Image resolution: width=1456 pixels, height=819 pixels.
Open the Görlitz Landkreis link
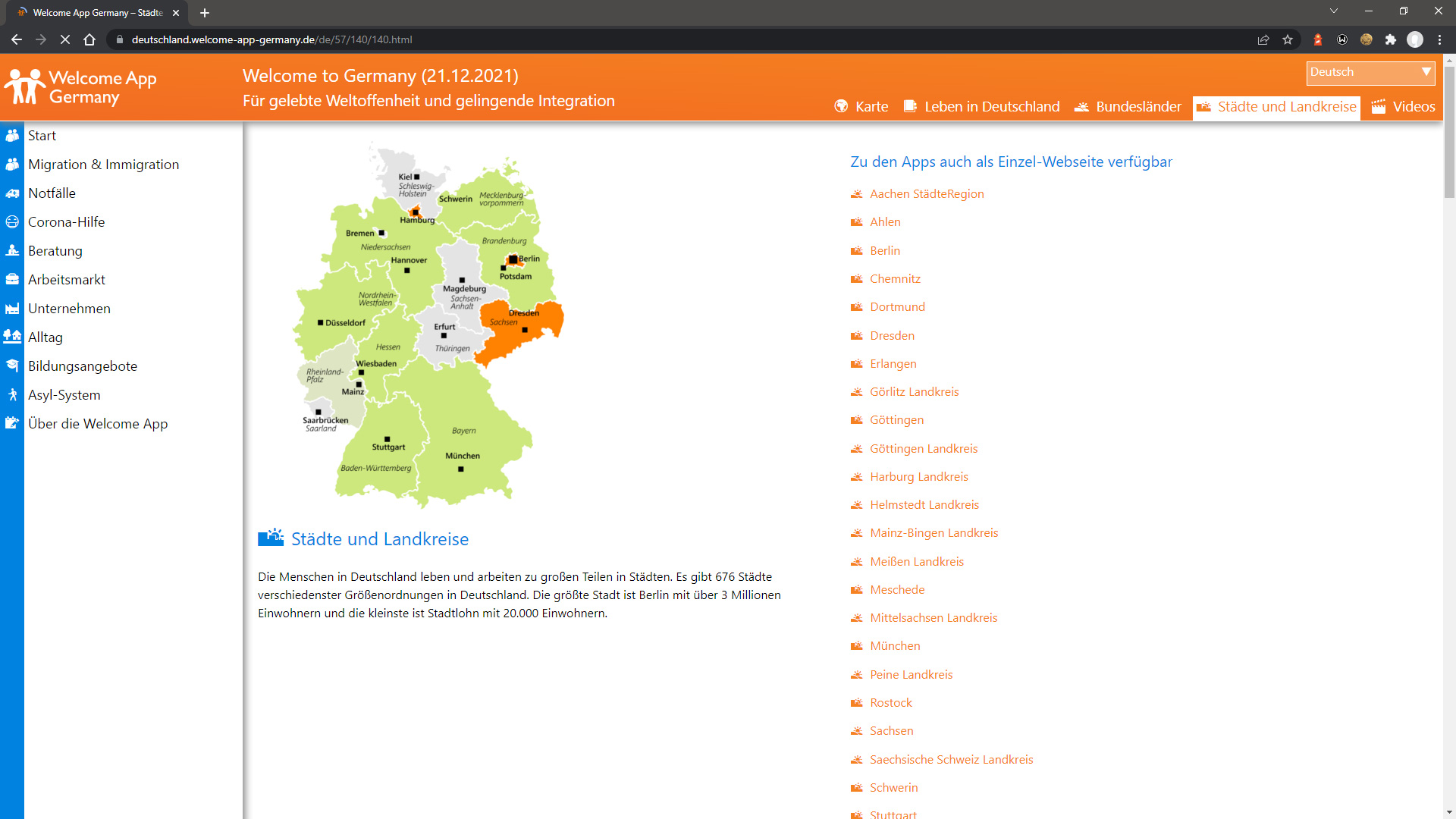[x=914, y=392]
